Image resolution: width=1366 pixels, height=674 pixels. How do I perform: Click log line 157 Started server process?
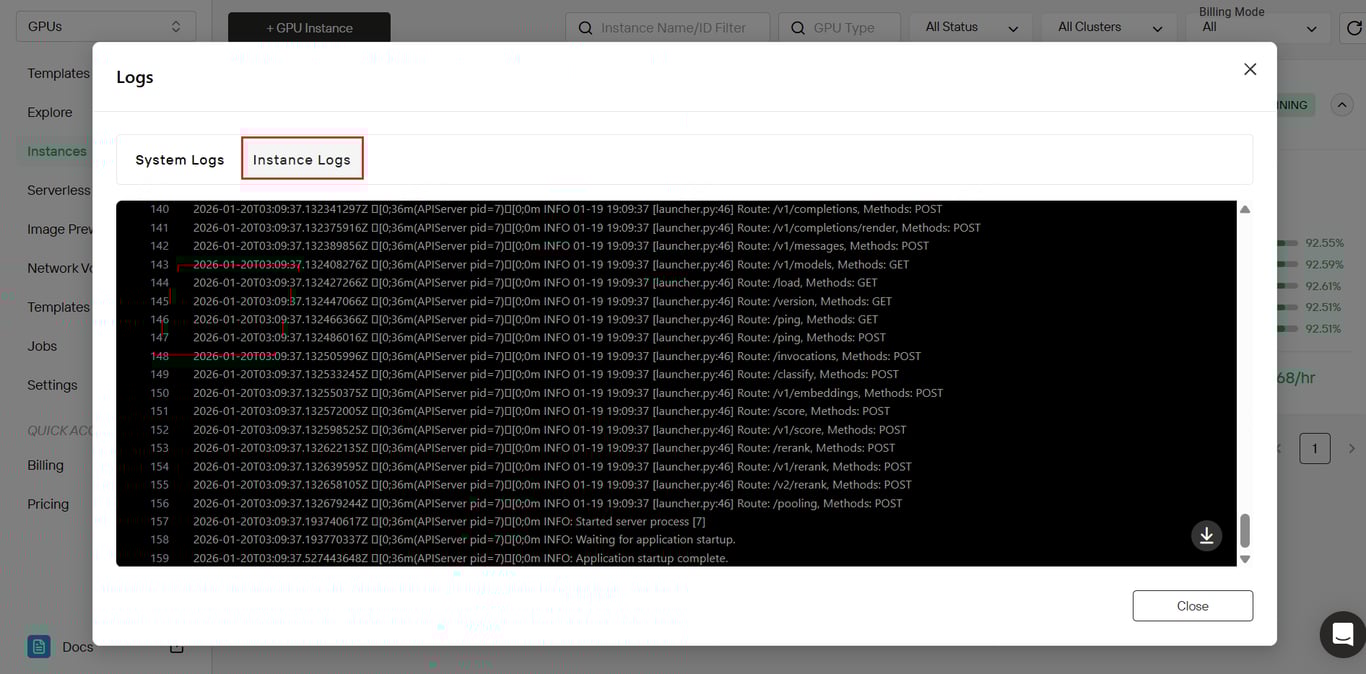click(449, 521)
